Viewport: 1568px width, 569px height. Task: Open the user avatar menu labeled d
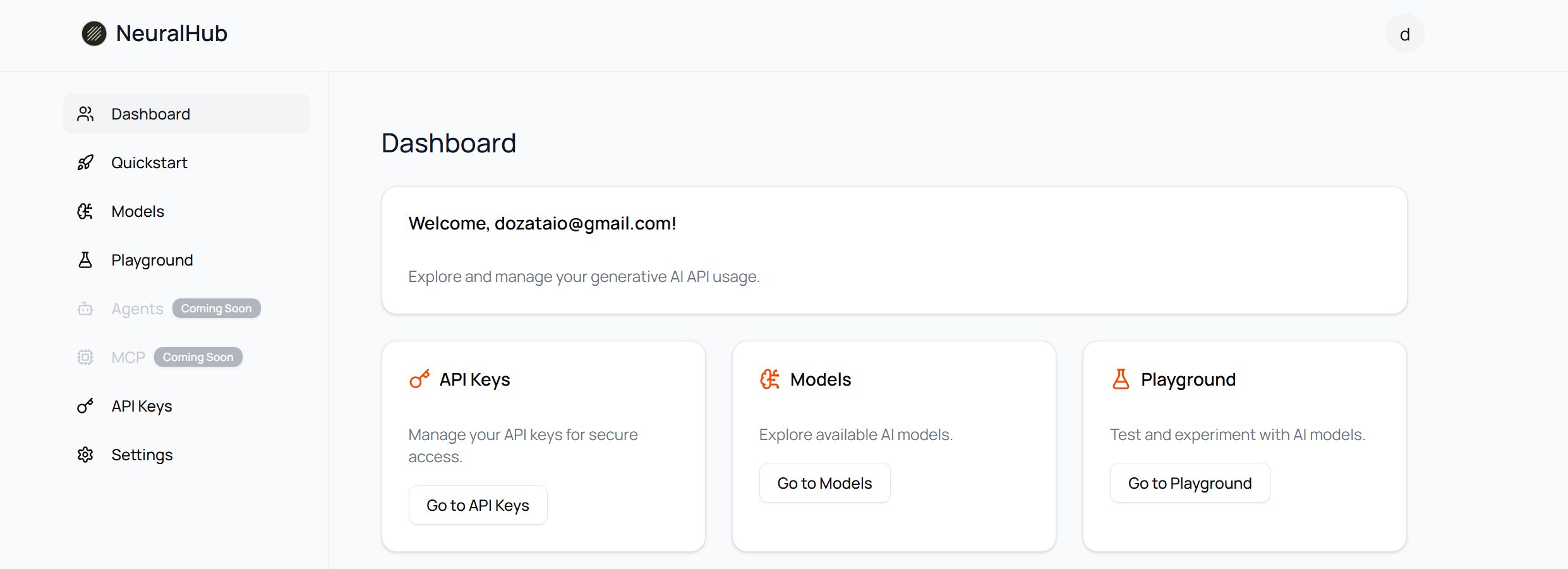(x=1405, y=34)
